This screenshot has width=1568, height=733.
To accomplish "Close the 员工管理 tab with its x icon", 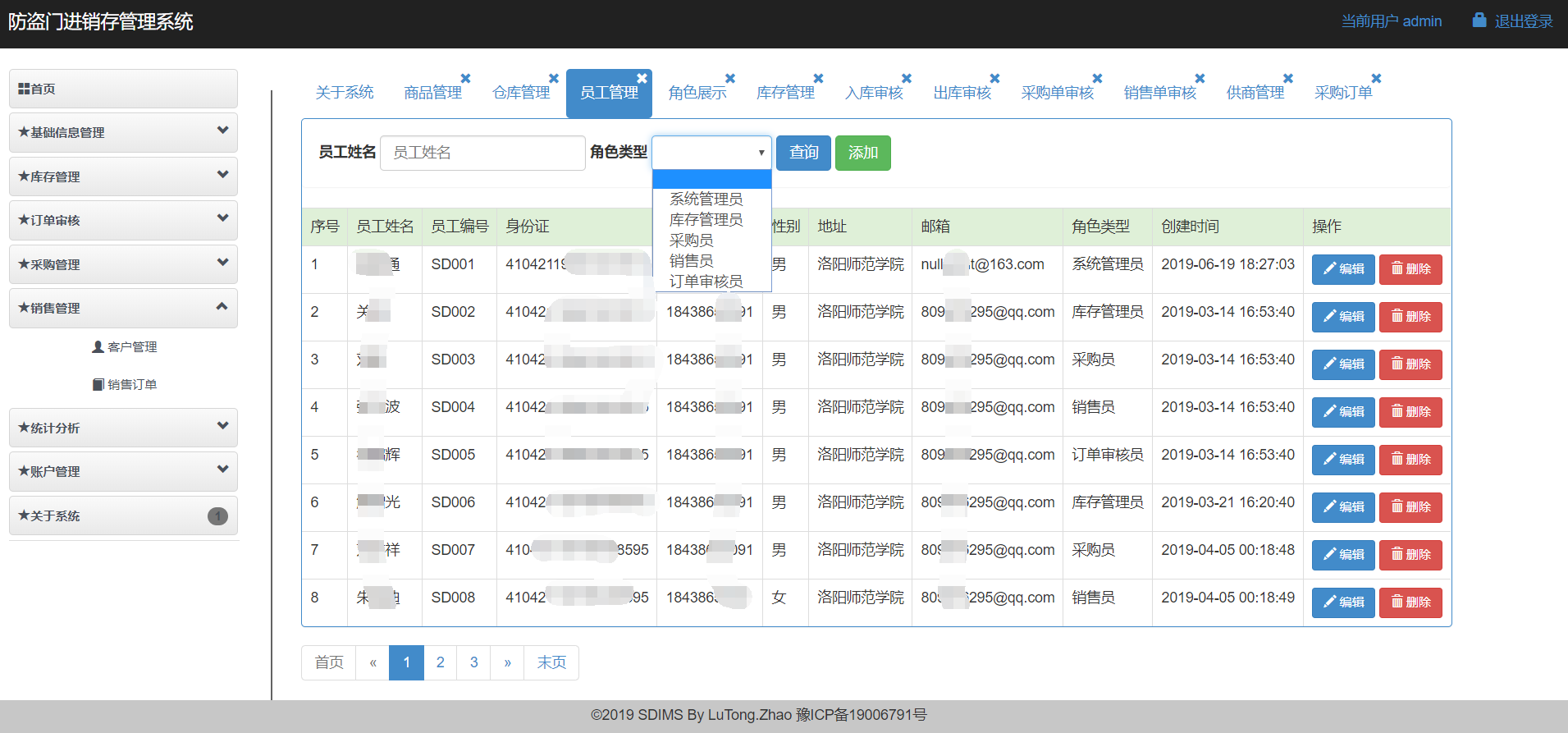I will click(642, 79).
